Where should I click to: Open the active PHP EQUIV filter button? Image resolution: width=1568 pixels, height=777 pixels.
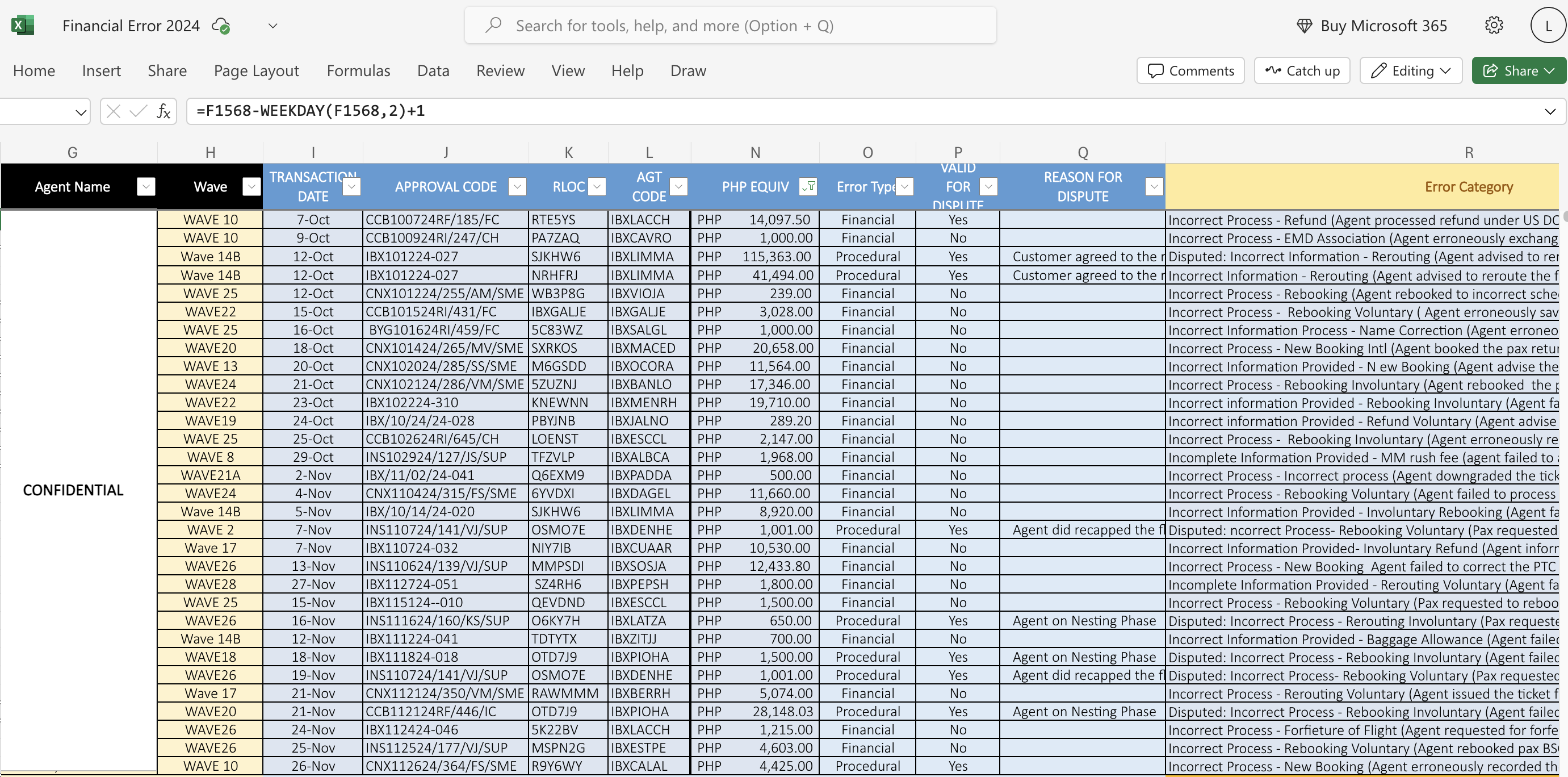(808, 186)
